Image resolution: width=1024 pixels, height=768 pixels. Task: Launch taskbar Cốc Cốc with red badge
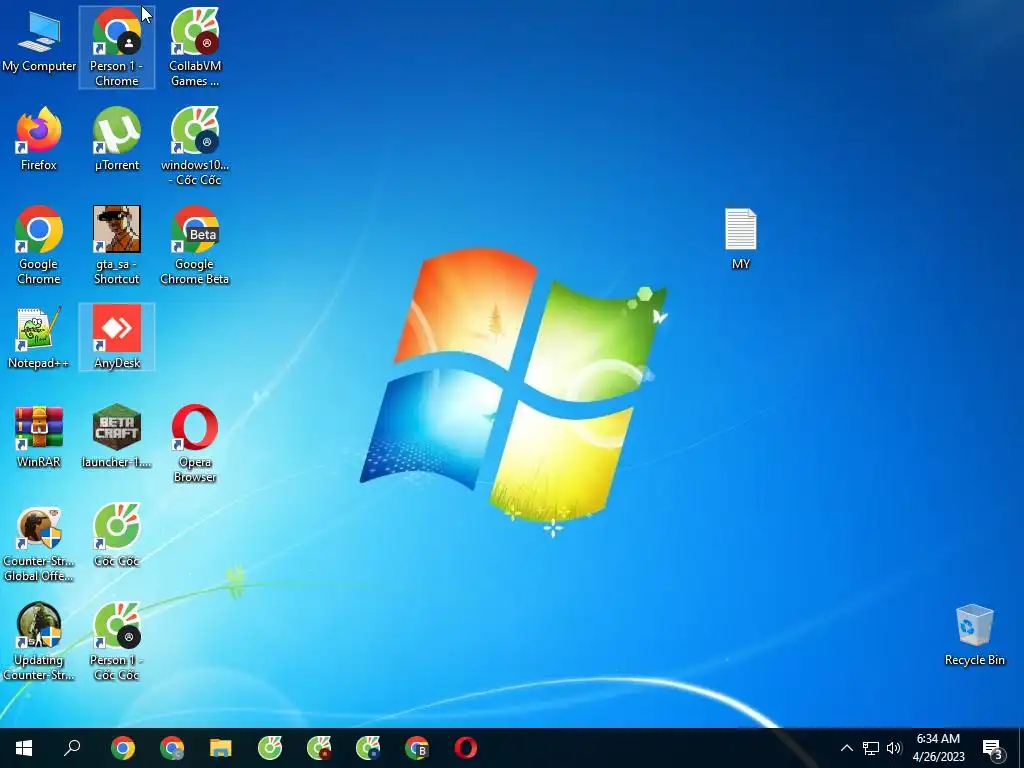(x=319, y=748)
